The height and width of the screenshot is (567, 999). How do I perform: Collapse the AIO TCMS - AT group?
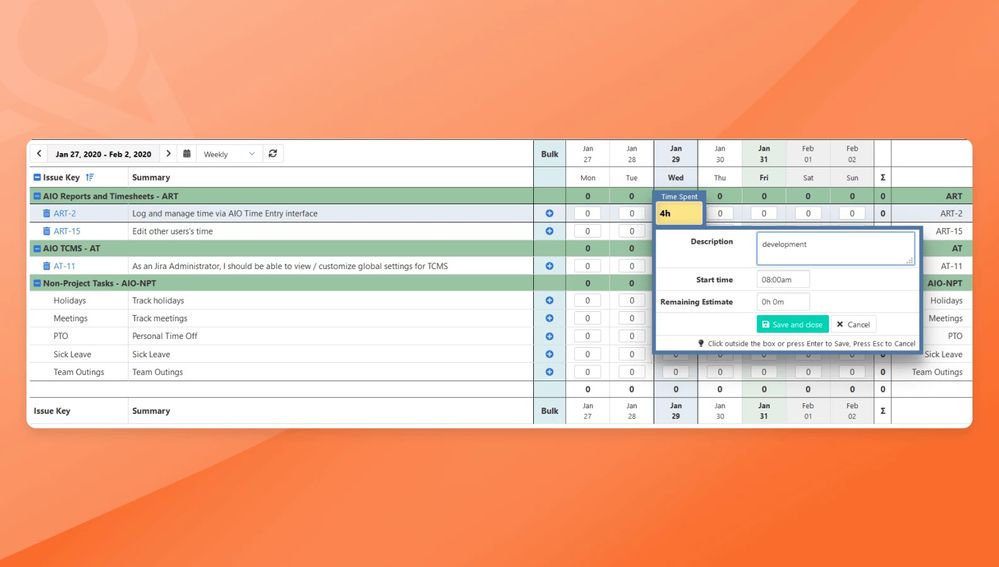tap(37, 248)
